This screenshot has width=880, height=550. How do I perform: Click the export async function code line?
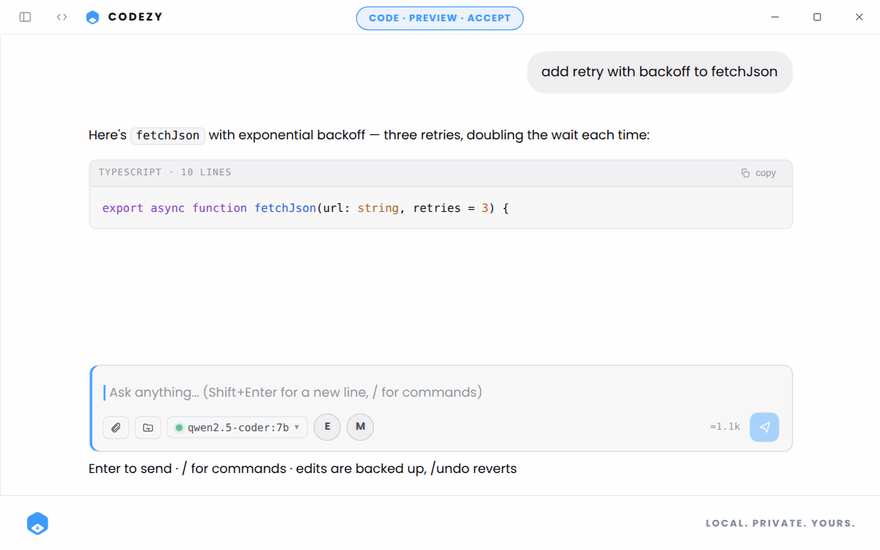tap(305, 208)
